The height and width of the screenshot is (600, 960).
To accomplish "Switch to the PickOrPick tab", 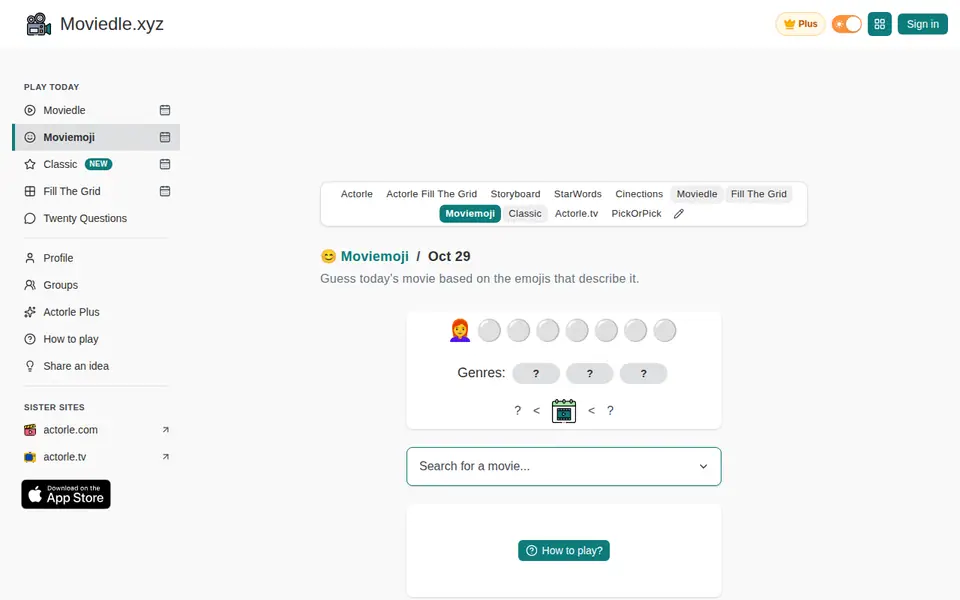I will pos(636,214).
